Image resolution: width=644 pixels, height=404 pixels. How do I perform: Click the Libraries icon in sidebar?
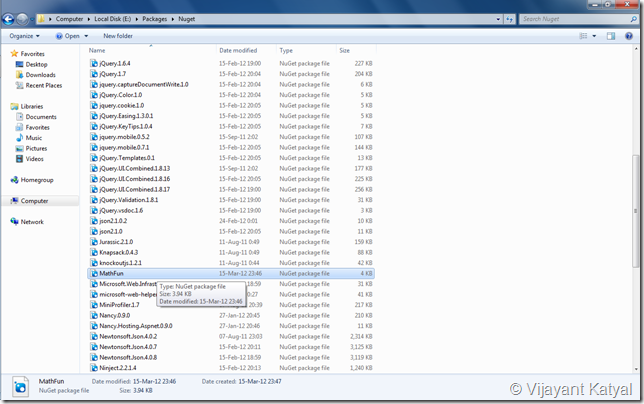tap(14, 106)
